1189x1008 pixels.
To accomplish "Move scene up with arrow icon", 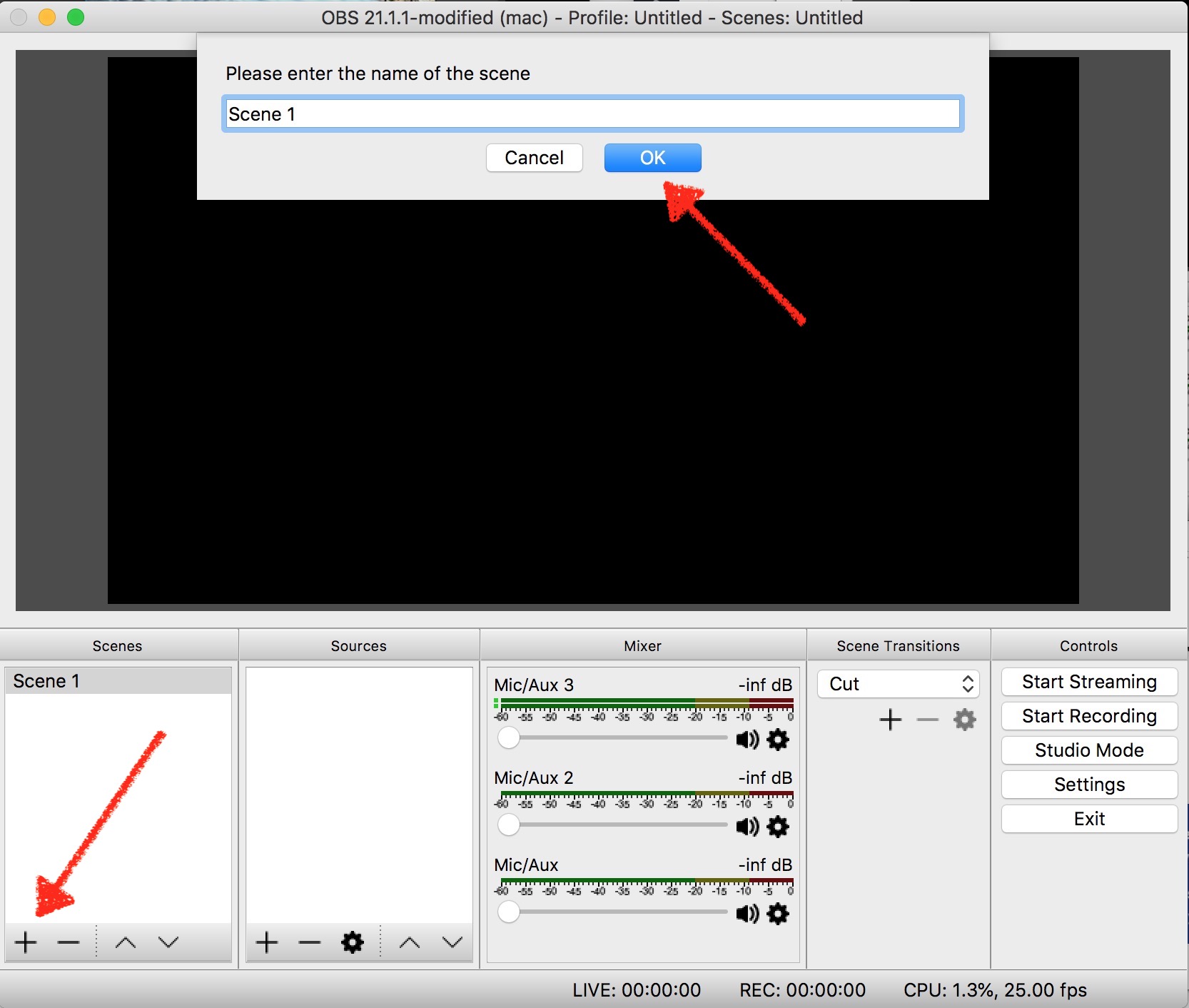I will 126,942.
